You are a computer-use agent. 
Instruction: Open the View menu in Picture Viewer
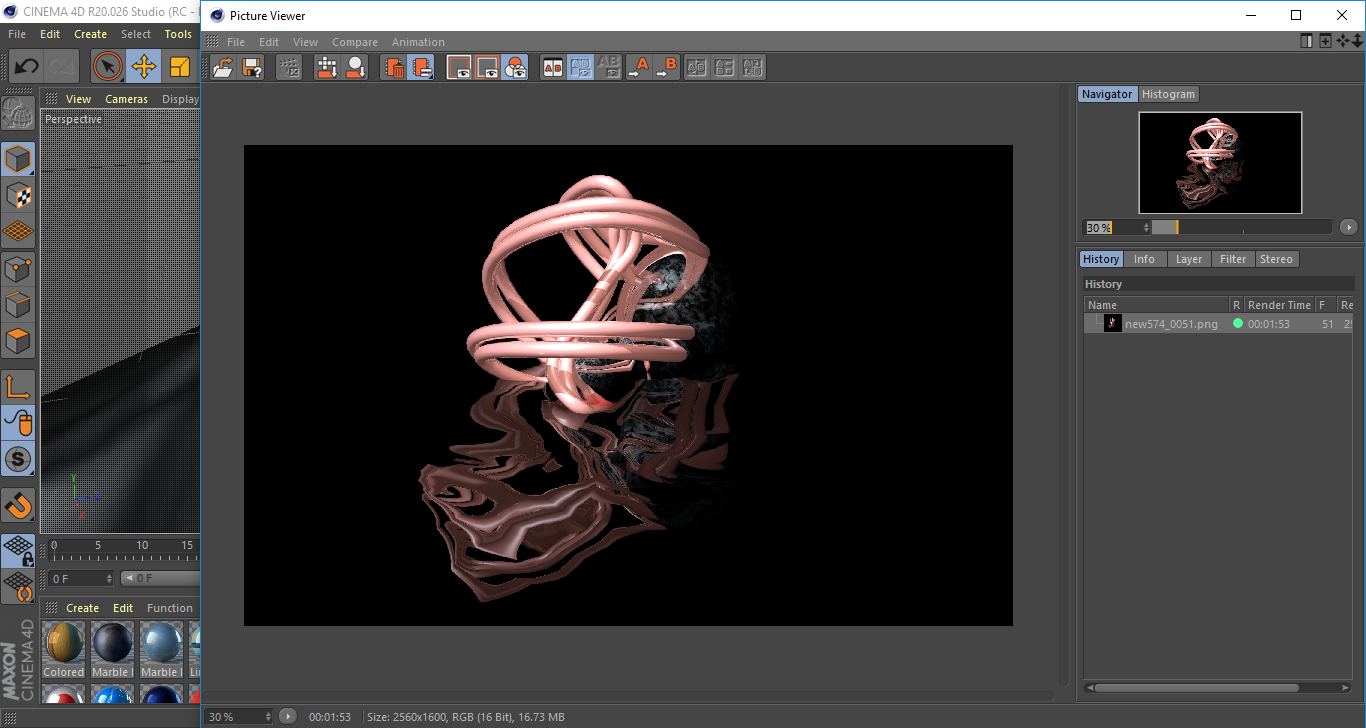click(305, 42)
